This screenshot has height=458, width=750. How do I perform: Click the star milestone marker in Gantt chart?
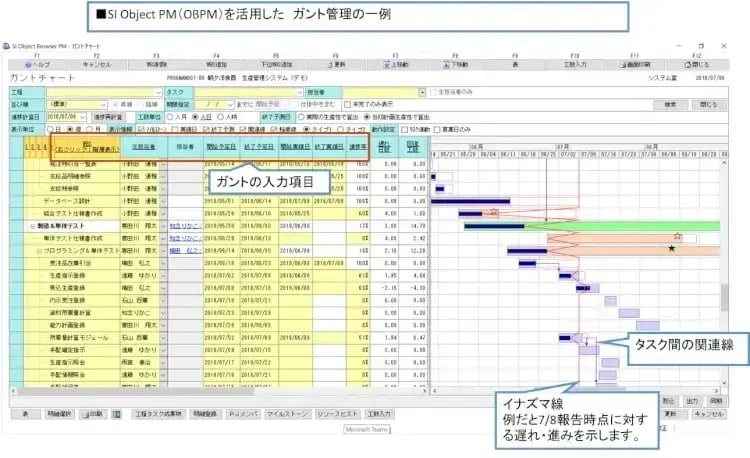pyautogui.click(x=671, y=248)
